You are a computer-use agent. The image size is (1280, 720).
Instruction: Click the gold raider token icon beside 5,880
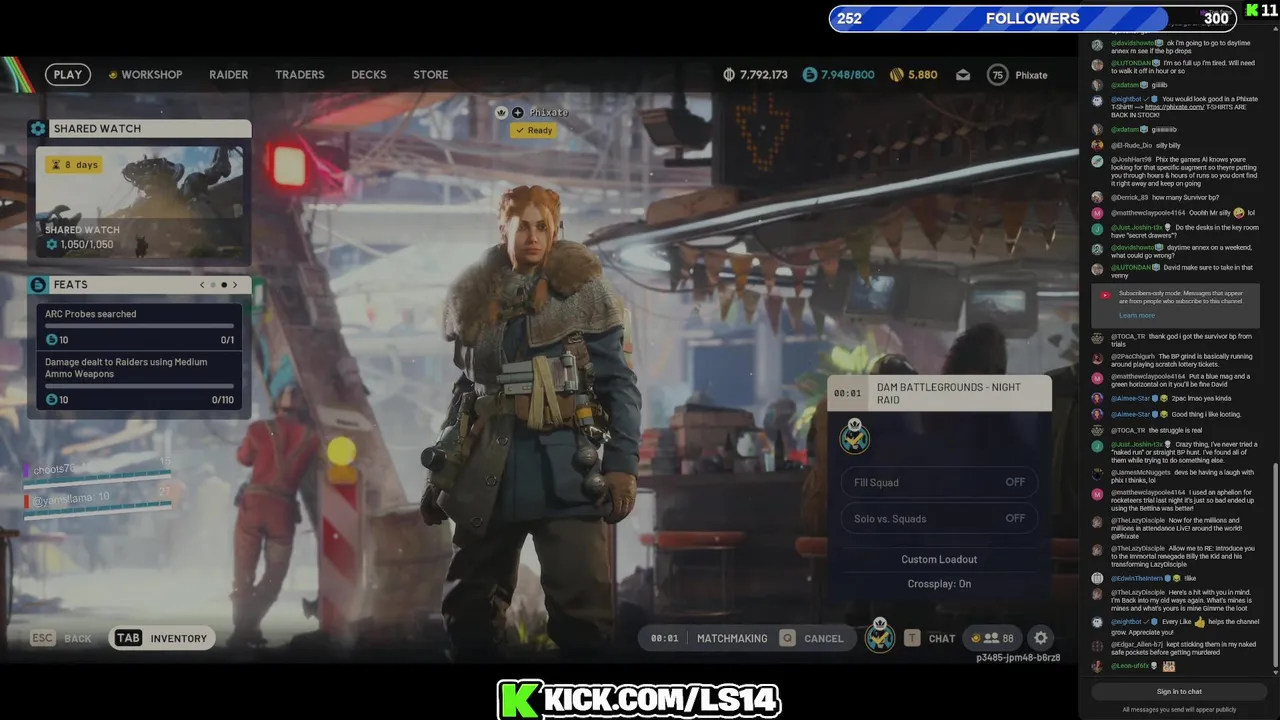[x=897, y=75]
